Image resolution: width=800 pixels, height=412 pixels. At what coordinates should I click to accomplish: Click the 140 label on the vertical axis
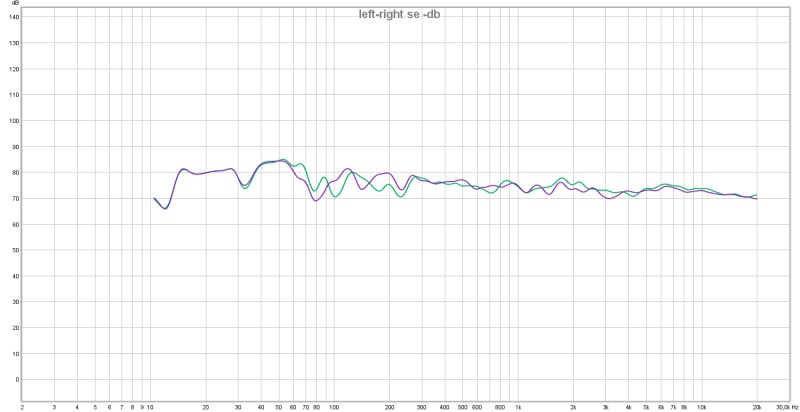[14, 17]
